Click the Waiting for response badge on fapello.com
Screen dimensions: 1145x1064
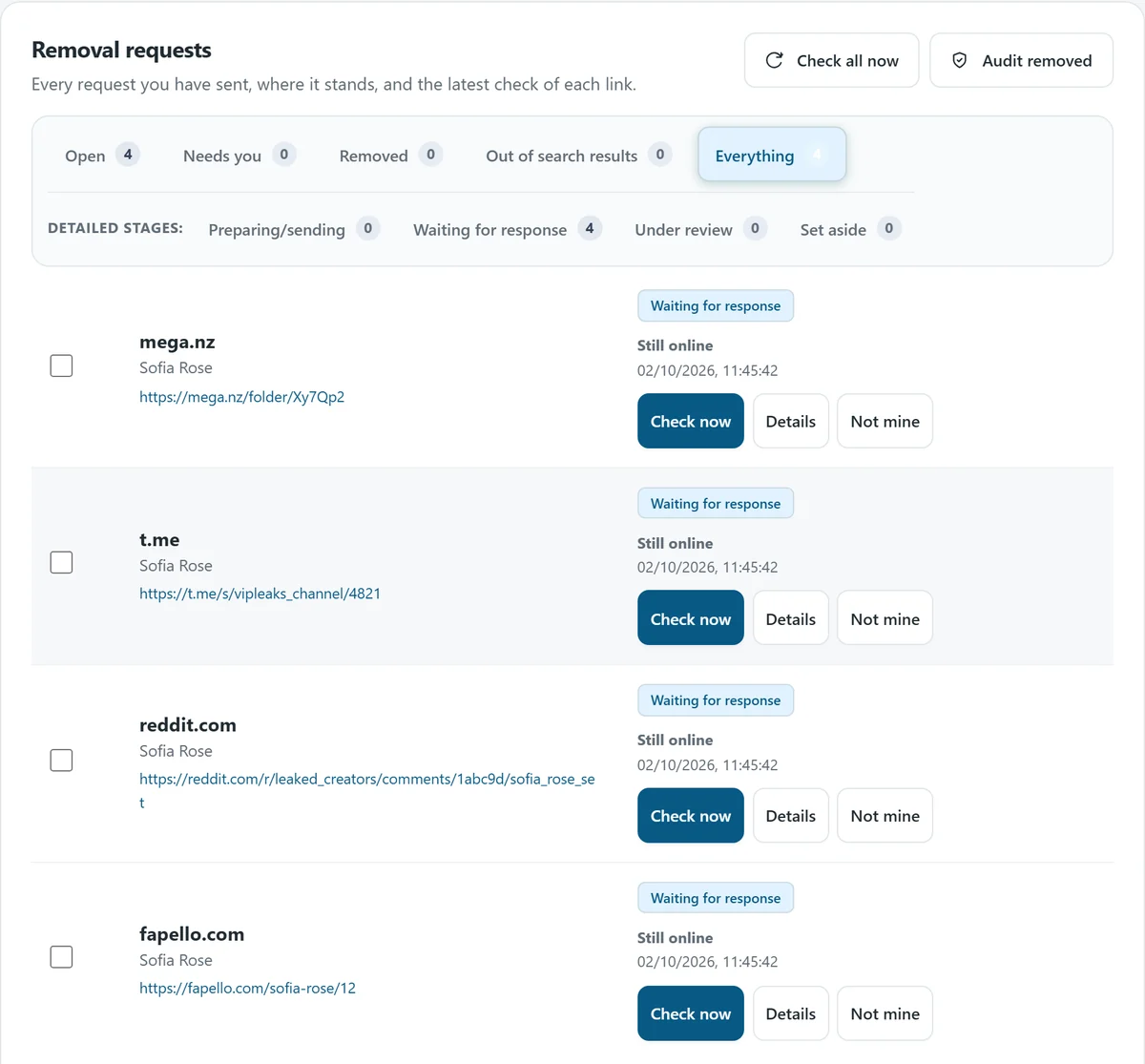716,898
